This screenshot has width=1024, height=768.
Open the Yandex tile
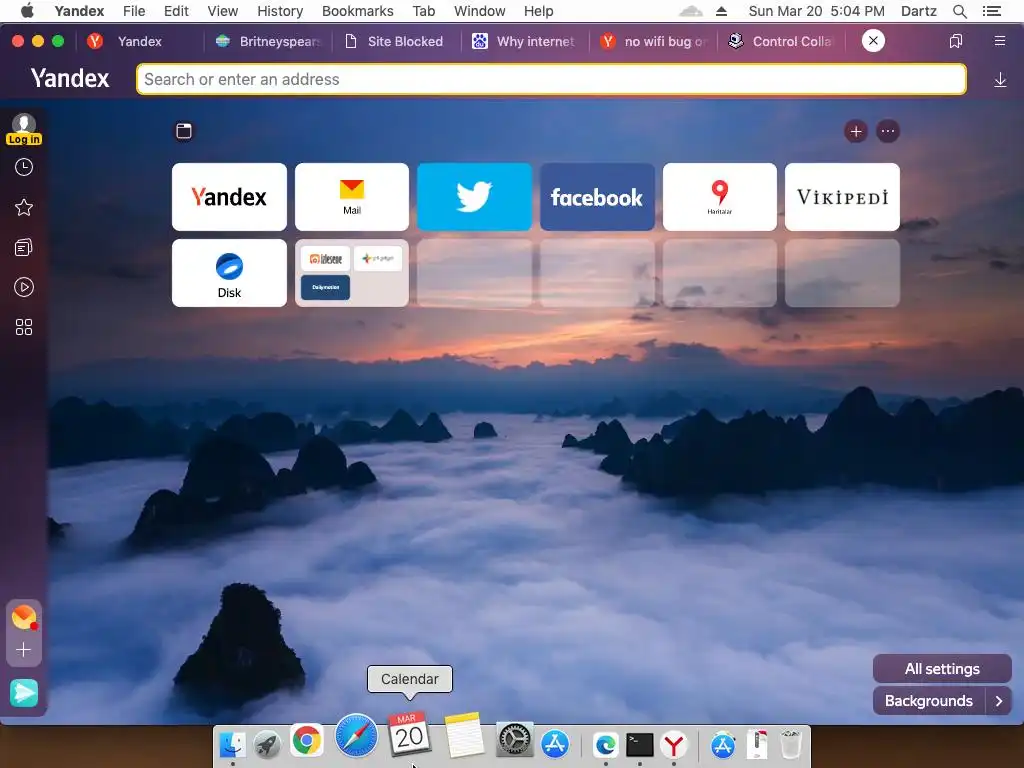click(229, 197)
